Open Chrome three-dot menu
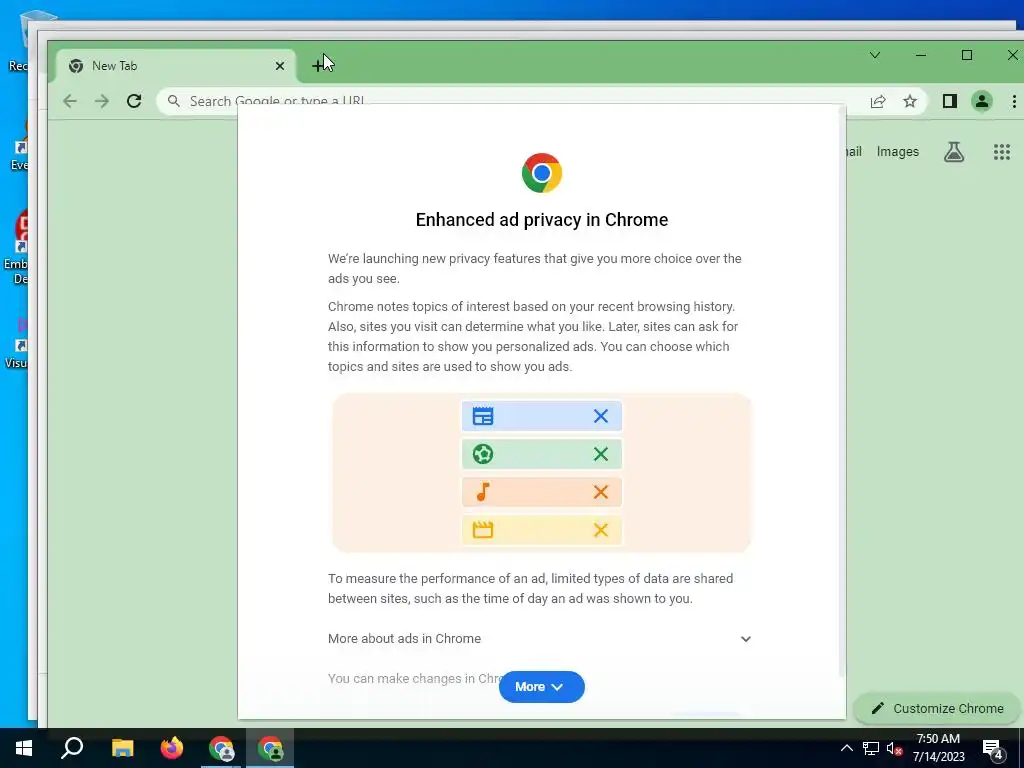 click(1014, 101)
